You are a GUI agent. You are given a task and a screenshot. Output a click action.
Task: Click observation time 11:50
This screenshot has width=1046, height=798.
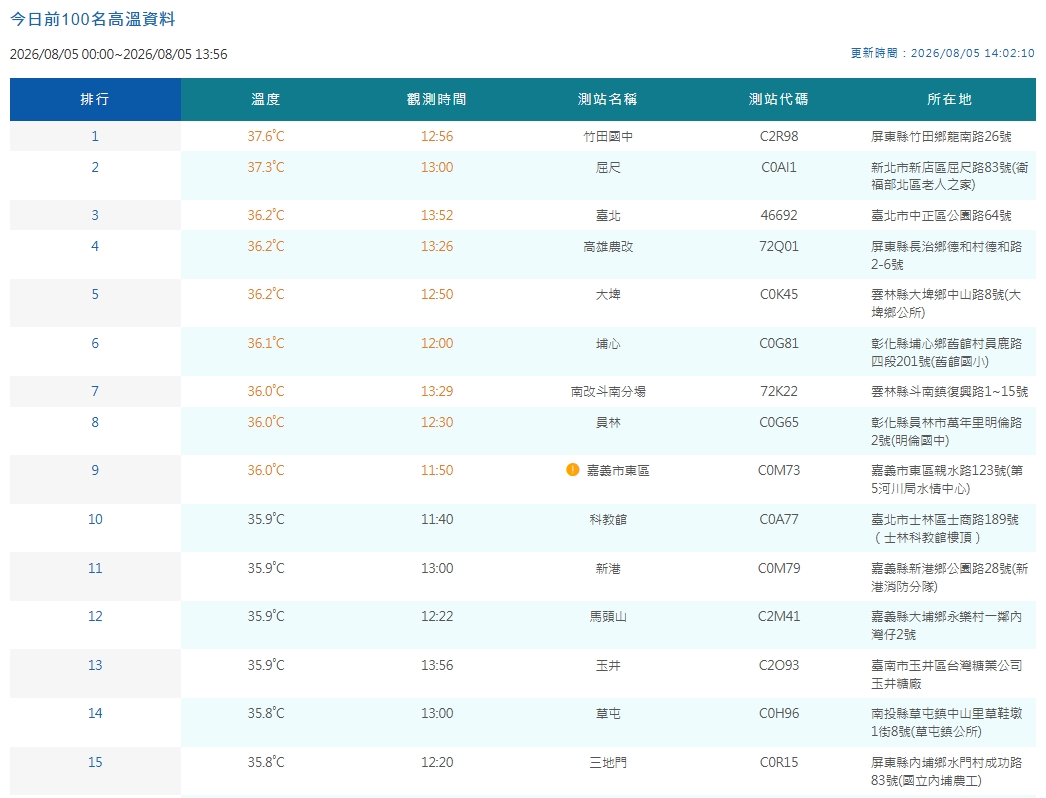(437, 470)
